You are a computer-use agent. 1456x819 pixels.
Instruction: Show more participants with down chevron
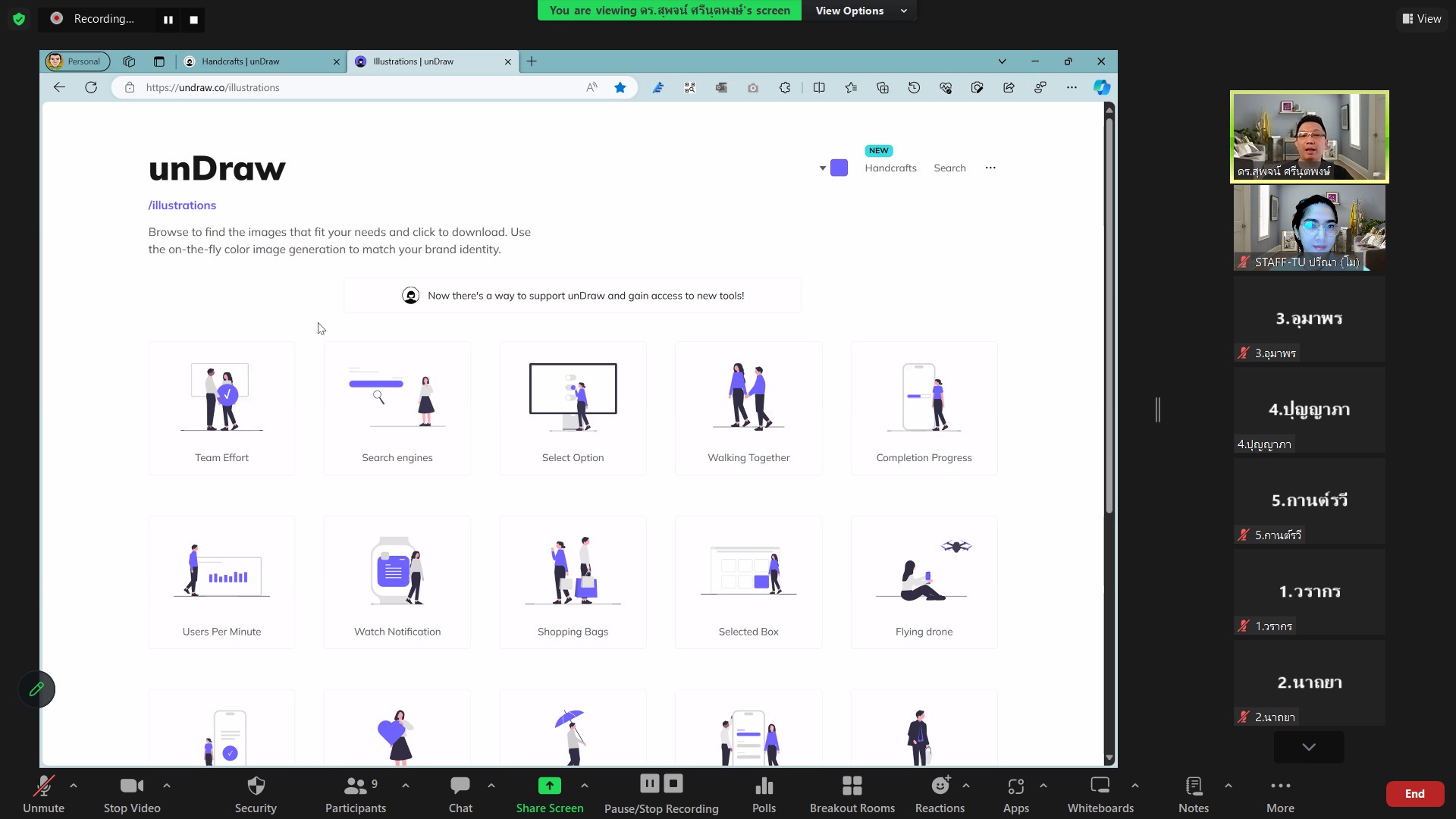1309,747
